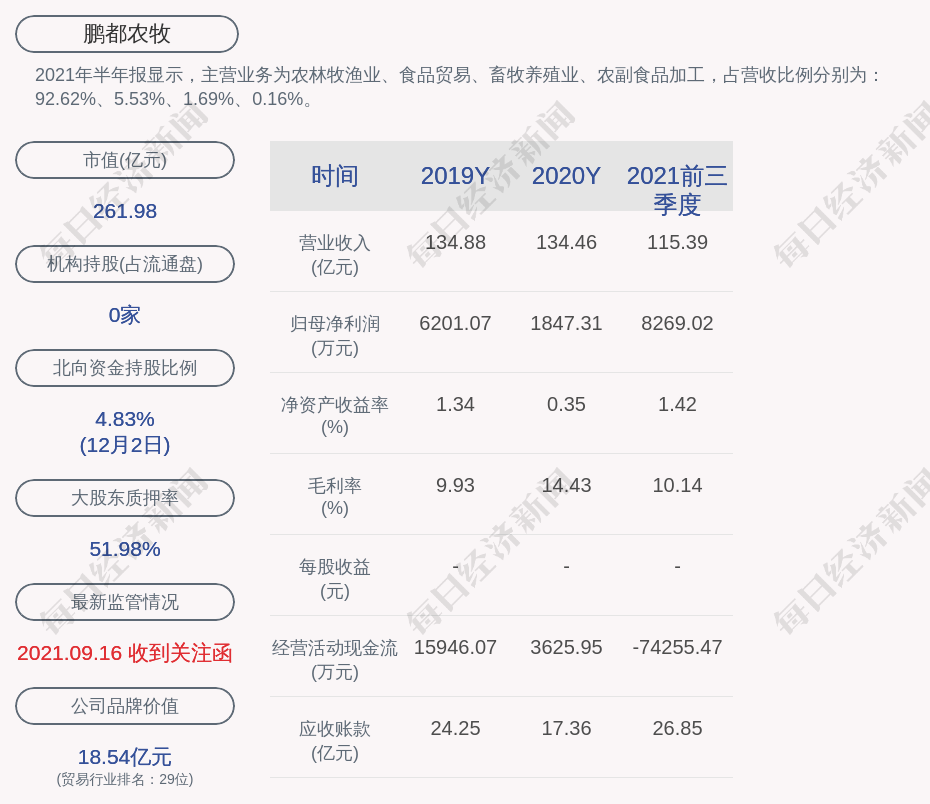930x804 pixels.
Task: Click the 营业收入(亿元) row label
Action: tap(335, 255)
